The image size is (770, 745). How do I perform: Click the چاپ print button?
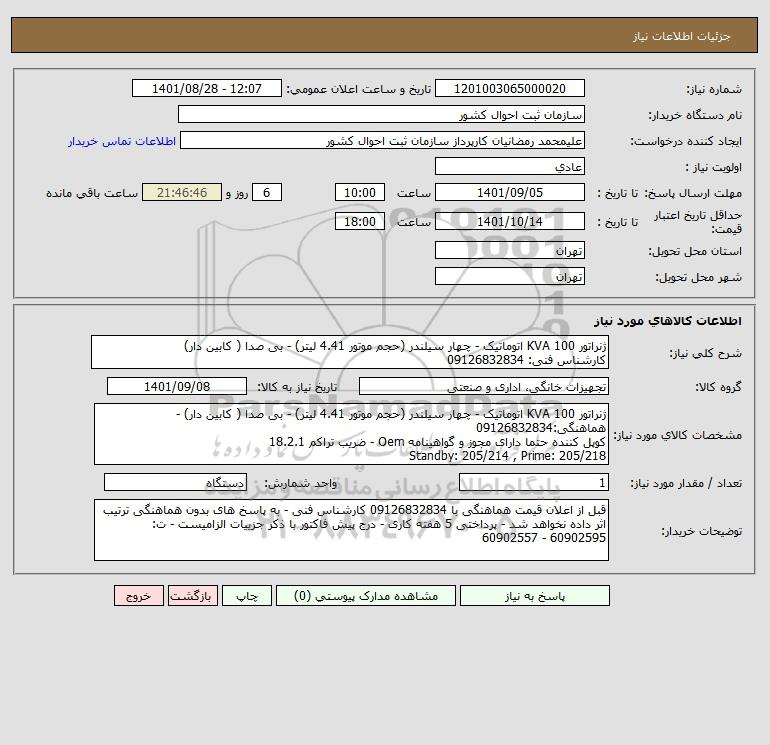pyautogui.click(x=247, y=596)
